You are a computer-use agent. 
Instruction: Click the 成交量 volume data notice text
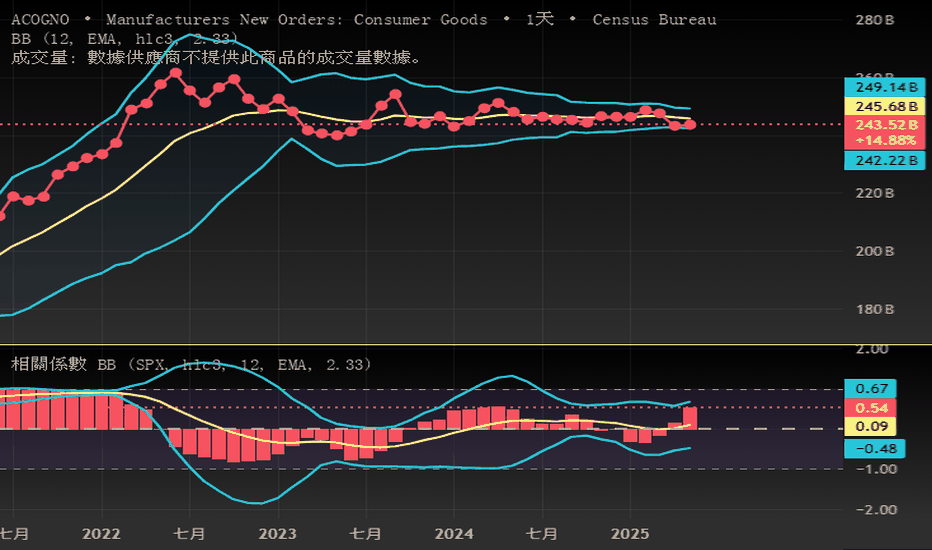click(218, 58)
